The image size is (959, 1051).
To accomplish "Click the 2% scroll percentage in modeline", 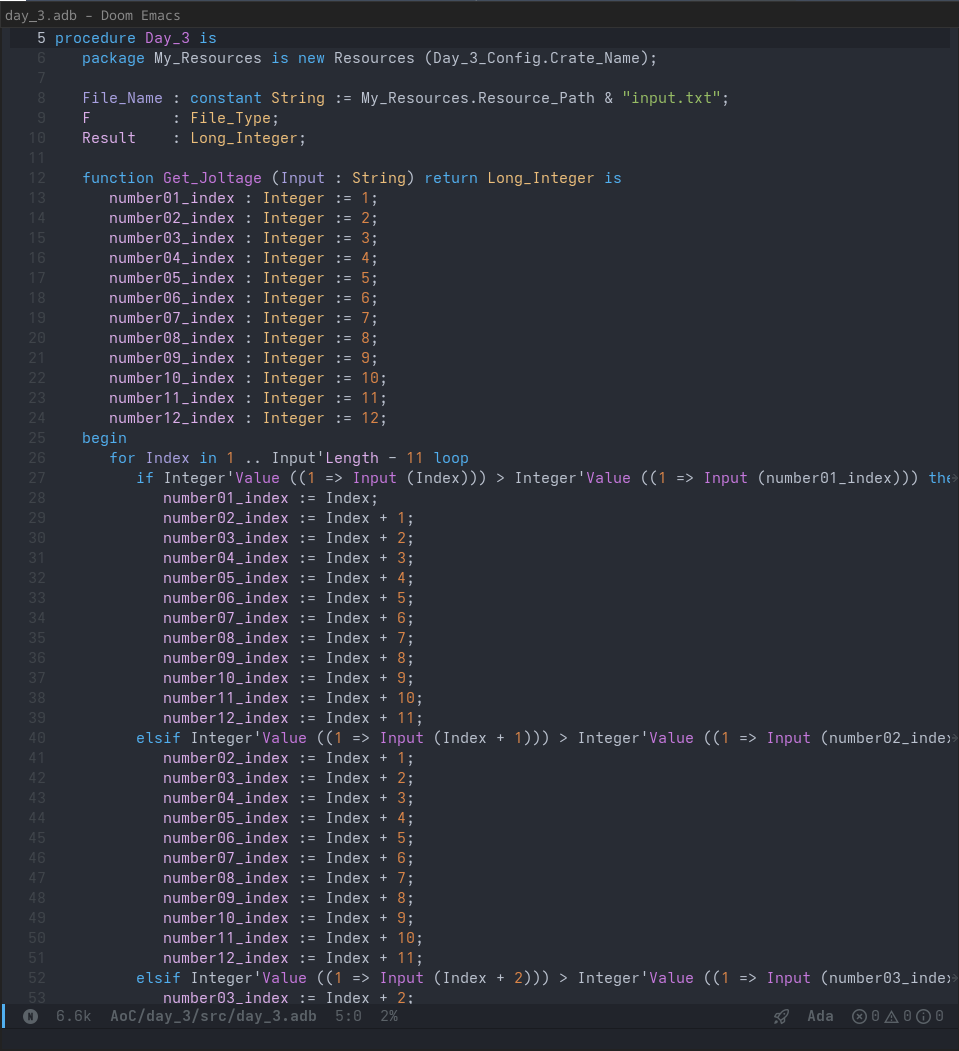I will click(x=389, y=1016).
